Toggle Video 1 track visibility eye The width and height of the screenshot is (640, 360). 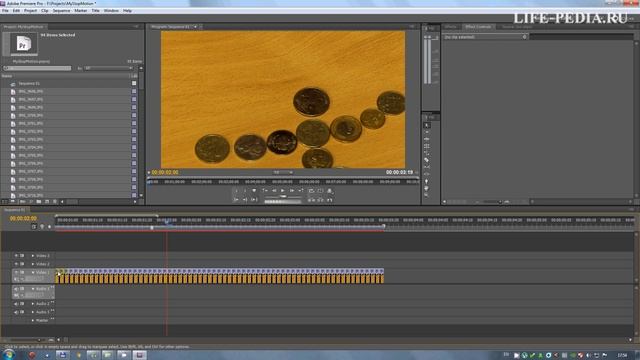coord(16,272)
